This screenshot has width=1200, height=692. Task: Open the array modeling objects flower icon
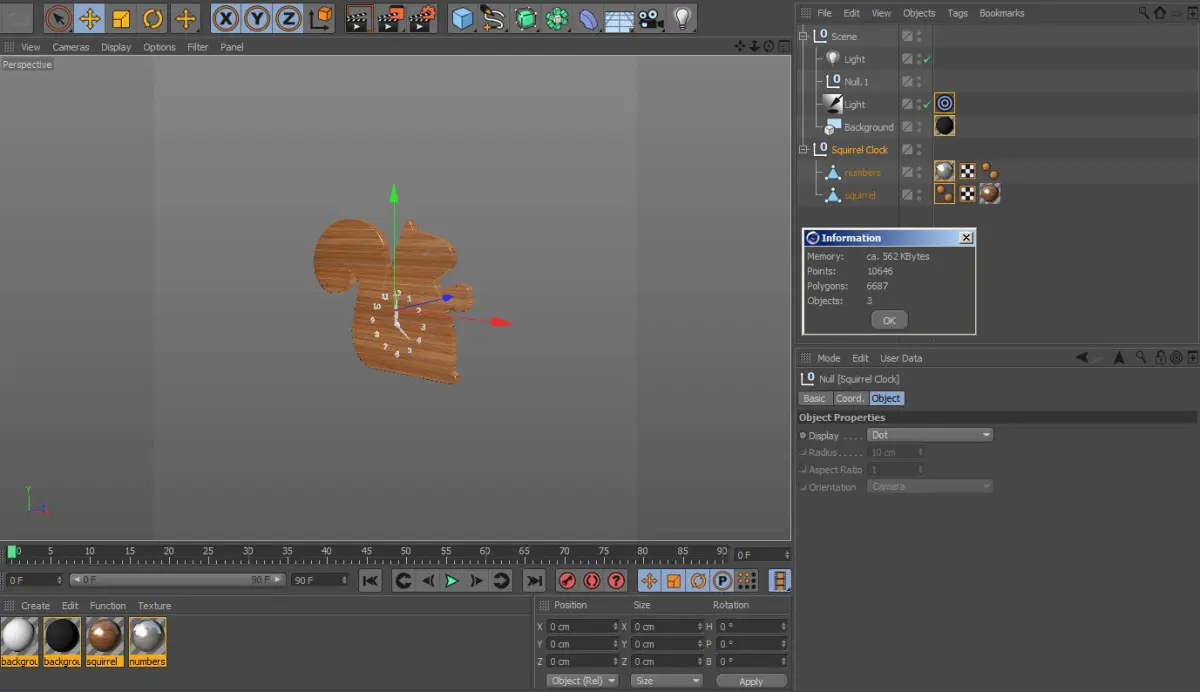tap(557, 18)
